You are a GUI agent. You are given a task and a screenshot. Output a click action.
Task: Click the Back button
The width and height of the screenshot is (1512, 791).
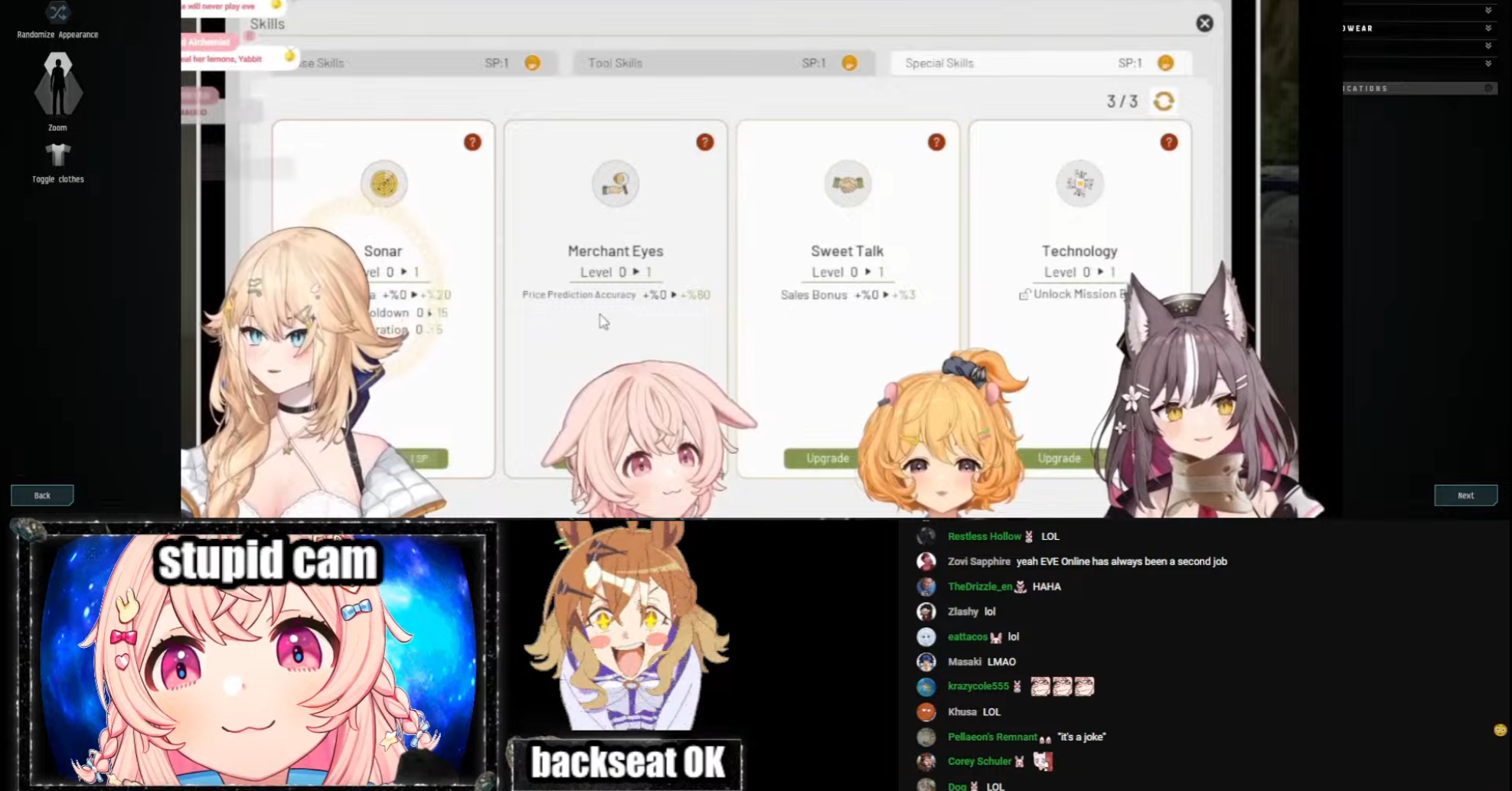point(42,495)
